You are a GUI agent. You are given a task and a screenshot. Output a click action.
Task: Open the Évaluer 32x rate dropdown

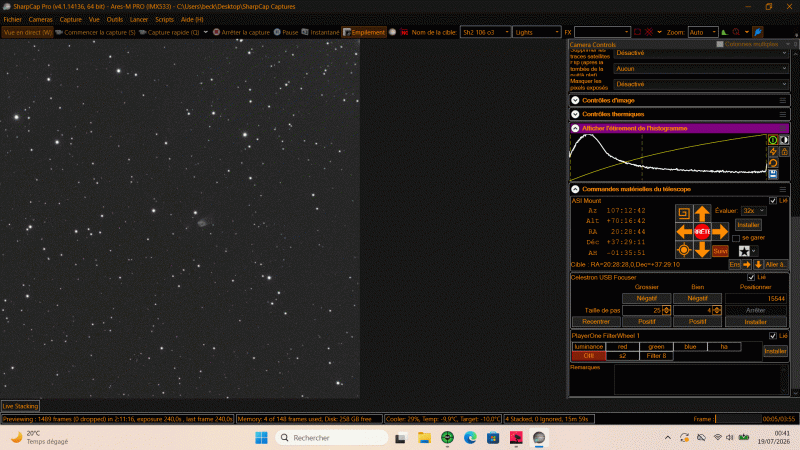point(754,211)
